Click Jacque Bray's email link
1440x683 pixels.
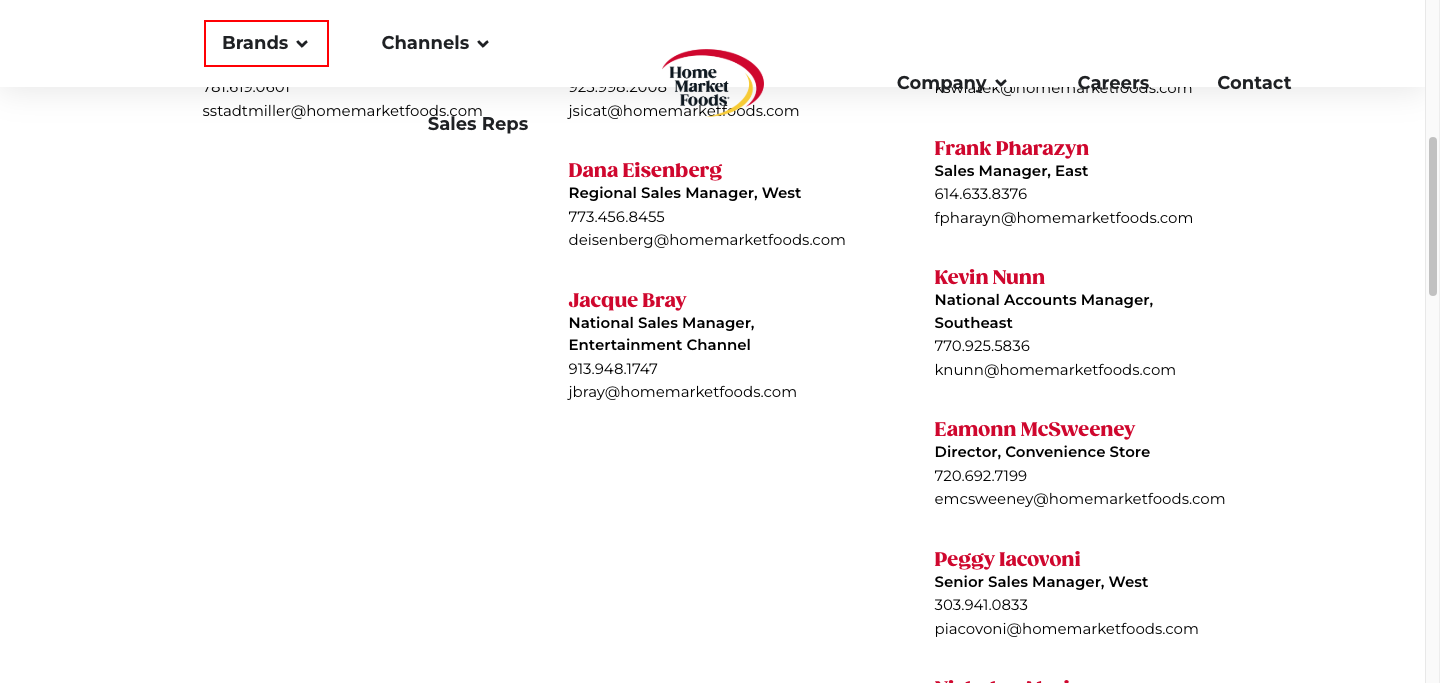682,392
